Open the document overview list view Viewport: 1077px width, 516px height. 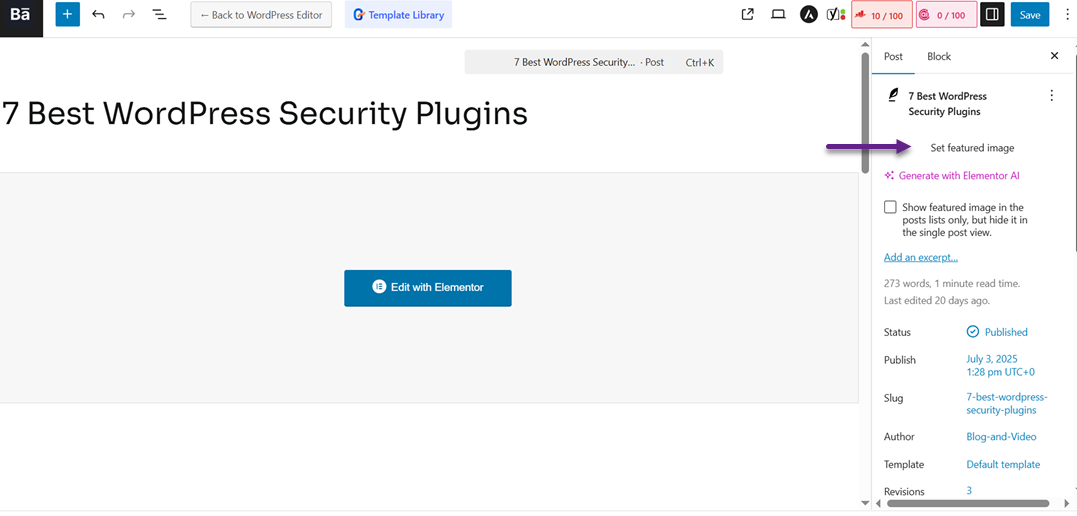[159, 14]
